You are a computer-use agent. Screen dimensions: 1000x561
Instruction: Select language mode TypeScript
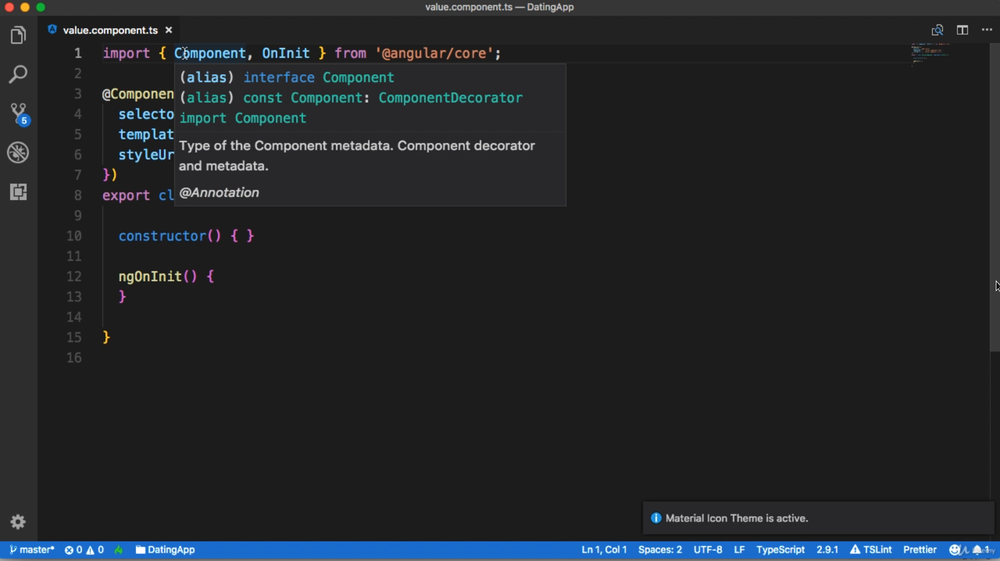coord(781,550)
